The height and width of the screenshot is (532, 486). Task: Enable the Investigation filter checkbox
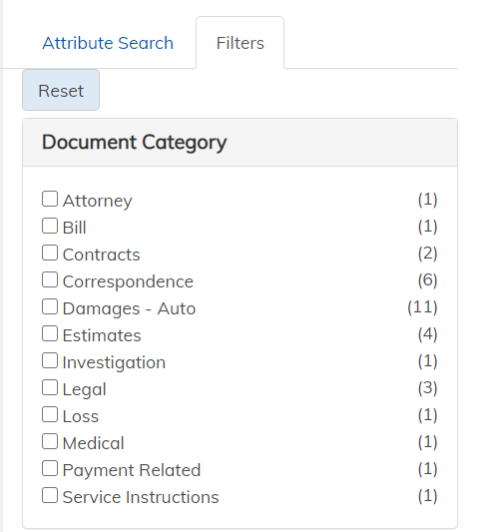(50, 360)
